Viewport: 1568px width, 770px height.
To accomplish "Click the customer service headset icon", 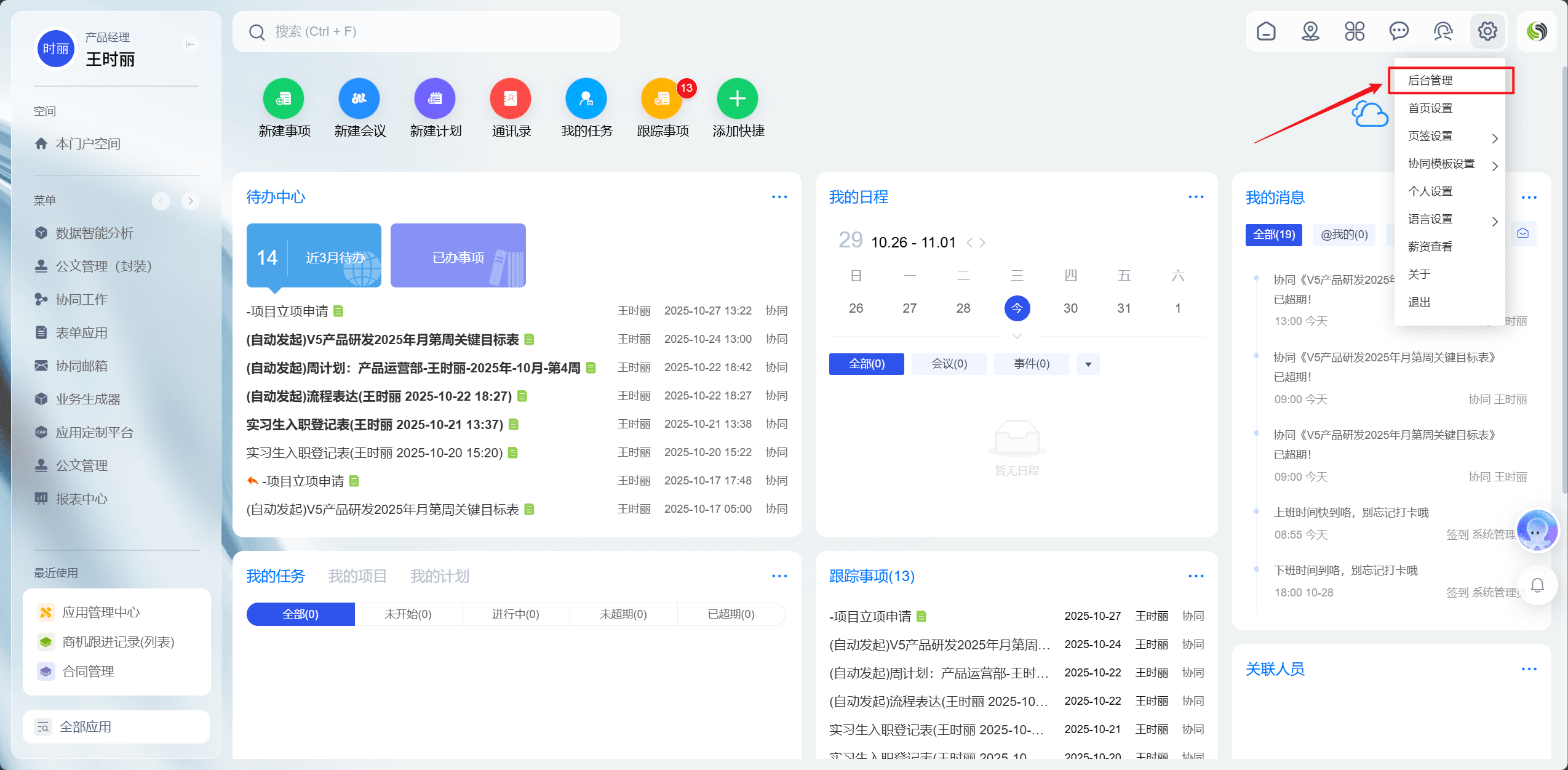I will coord(1443,31).
